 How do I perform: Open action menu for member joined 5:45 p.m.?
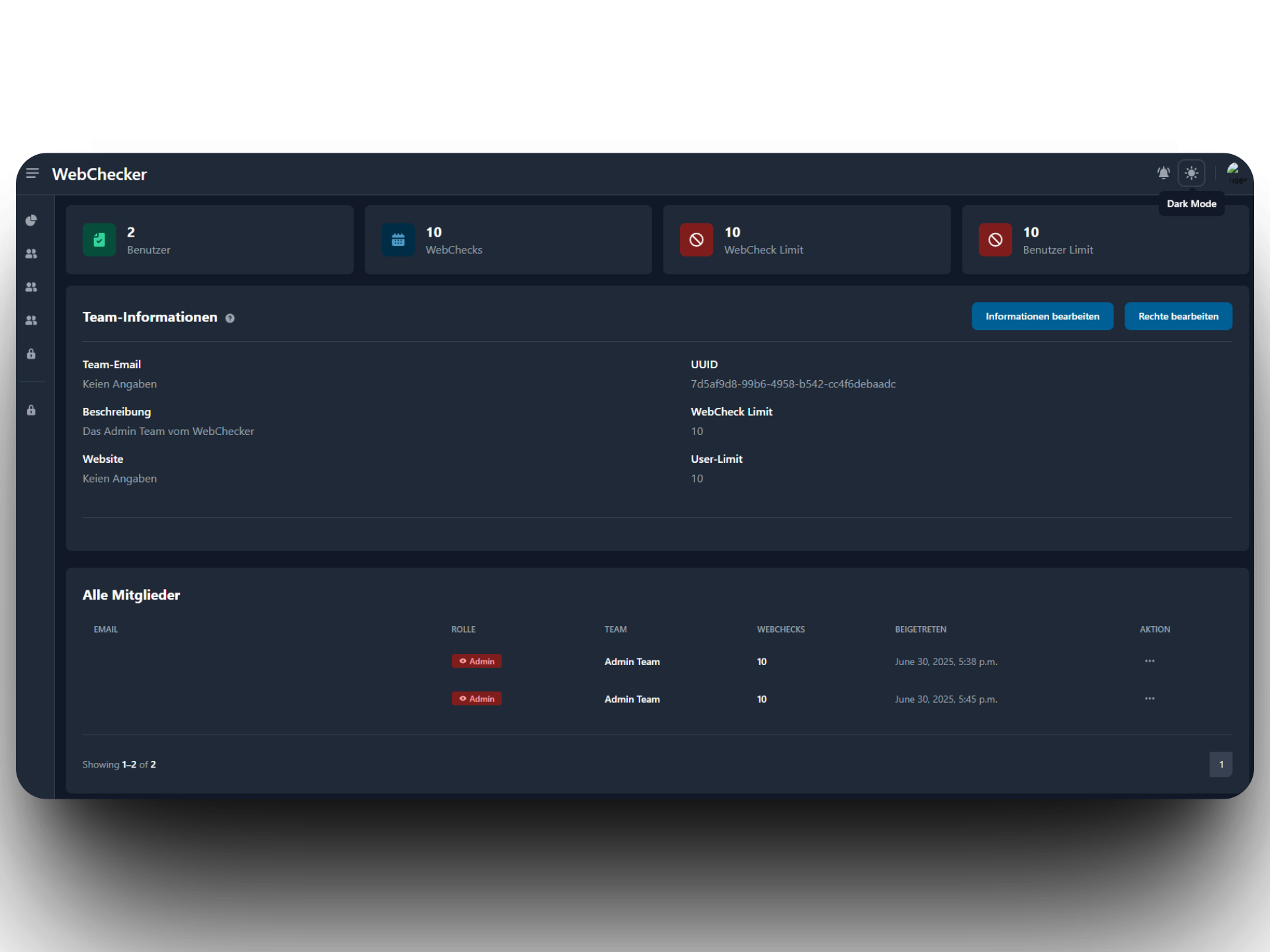point(1150,699)
